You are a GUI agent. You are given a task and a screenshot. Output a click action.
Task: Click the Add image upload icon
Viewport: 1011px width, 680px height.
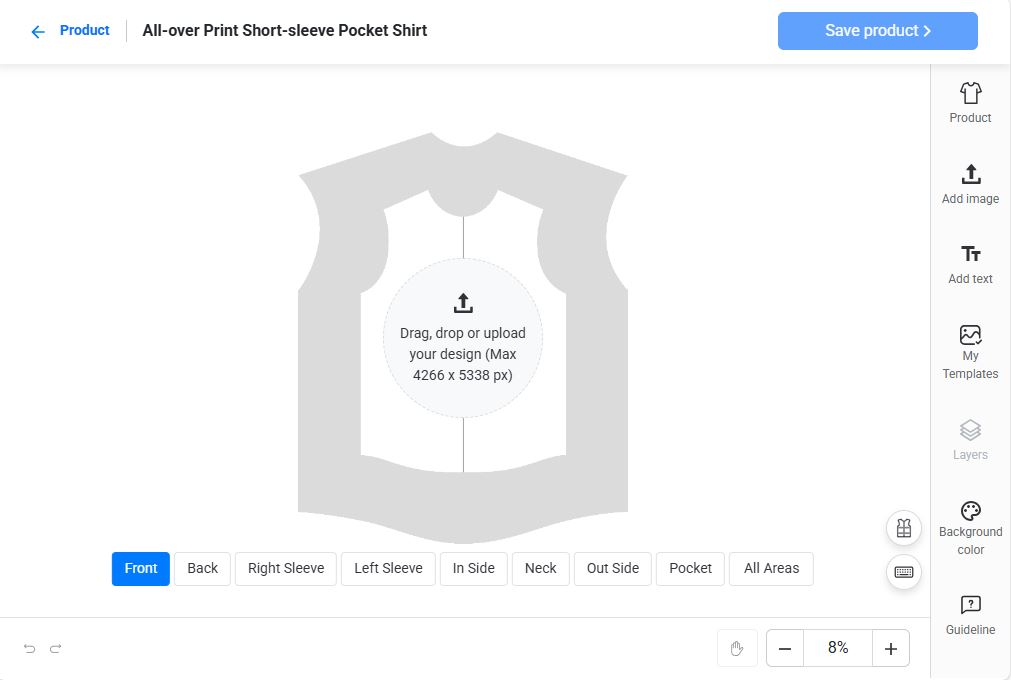pyautogui.click(x=970, y=184)
